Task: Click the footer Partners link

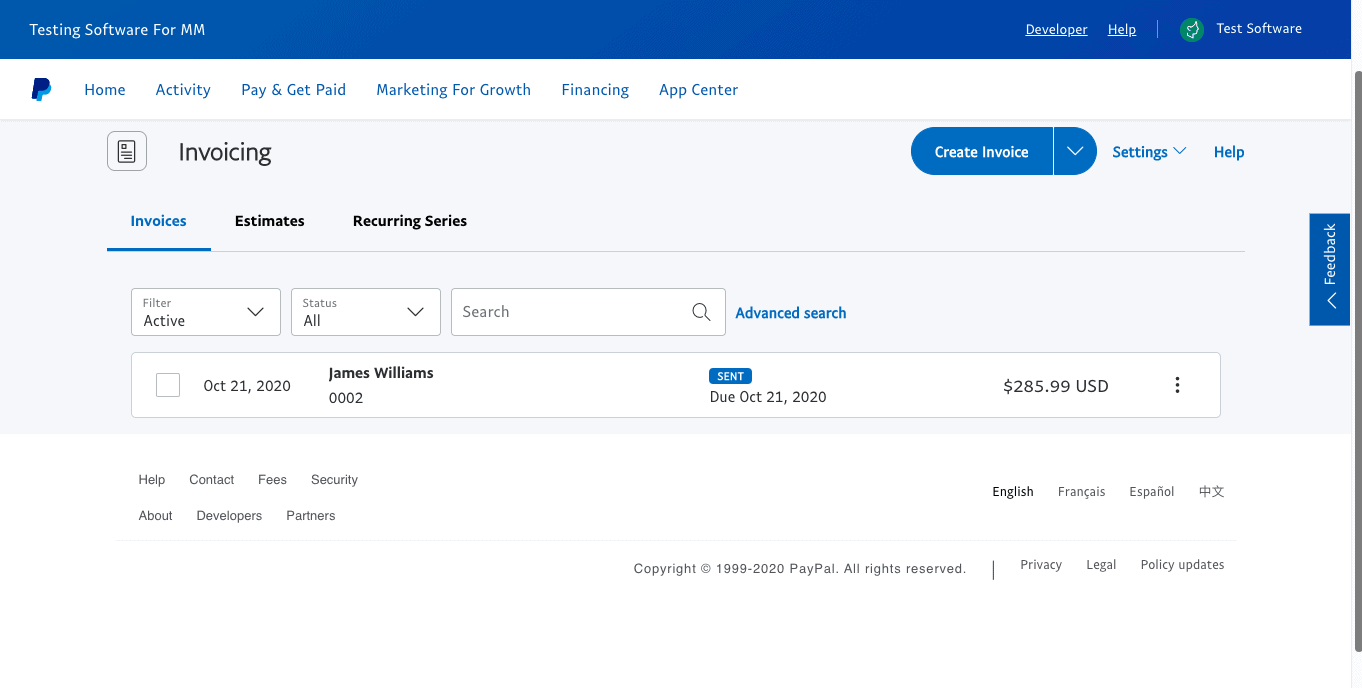Action: click(311, 516)
